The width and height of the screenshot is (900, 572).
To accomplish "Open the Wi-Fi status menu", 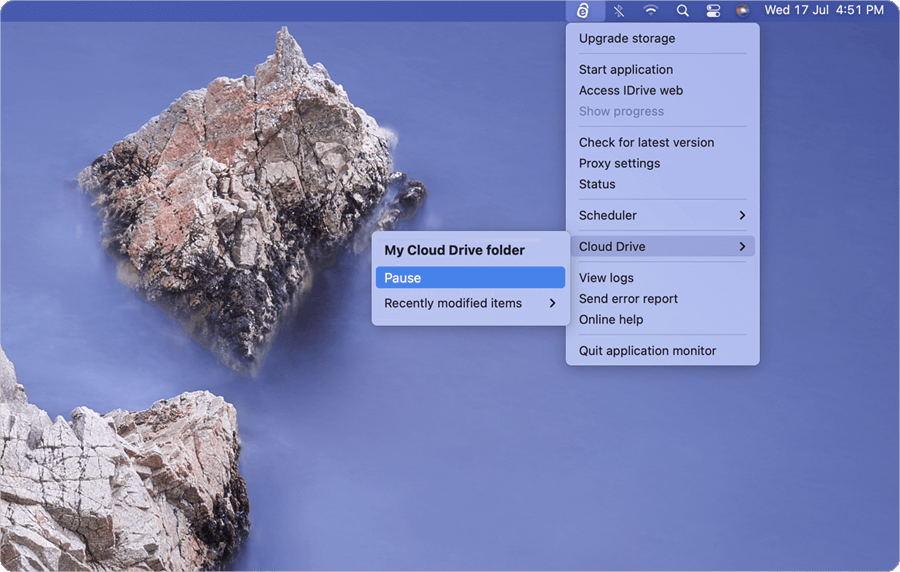I will point(650,10).
